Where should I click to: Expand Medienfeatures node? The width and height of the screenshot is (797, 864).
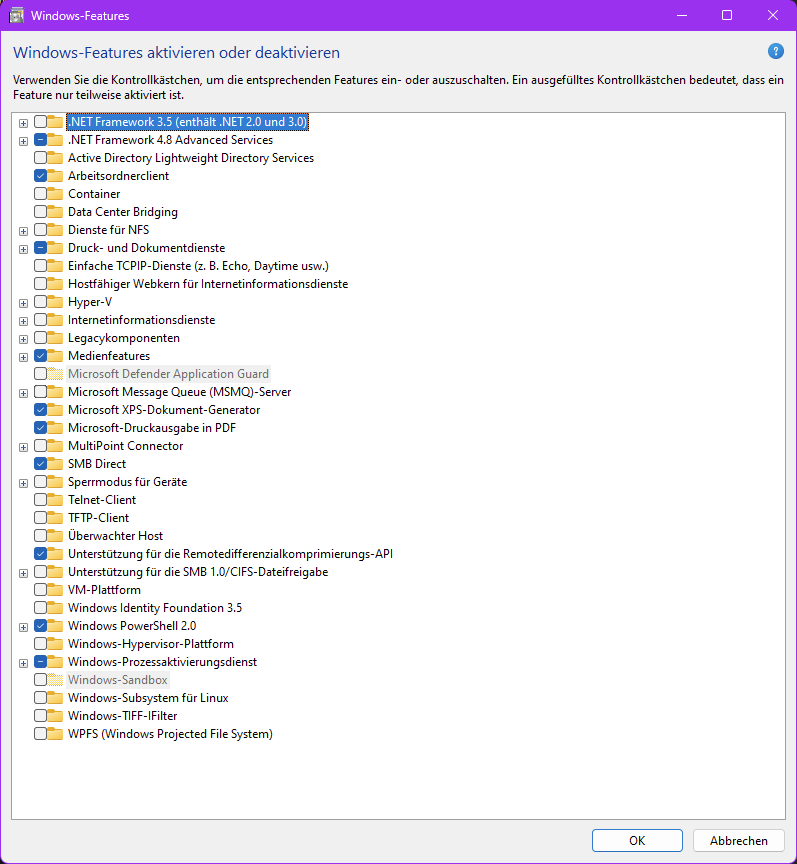[23, 357]
